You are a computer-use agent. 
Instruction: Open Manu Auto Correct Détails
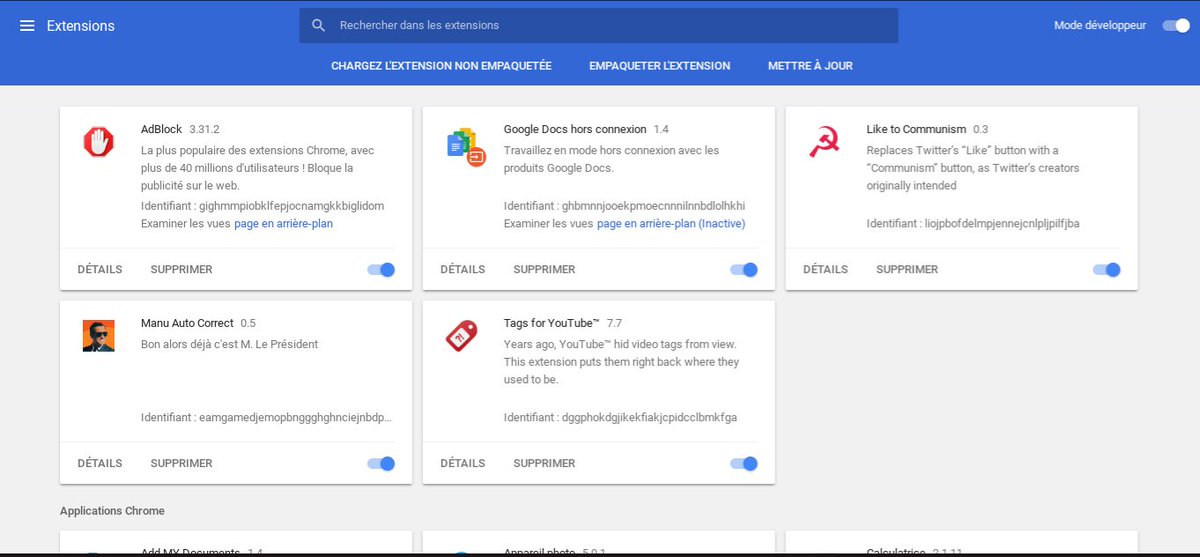pos(100,463)
